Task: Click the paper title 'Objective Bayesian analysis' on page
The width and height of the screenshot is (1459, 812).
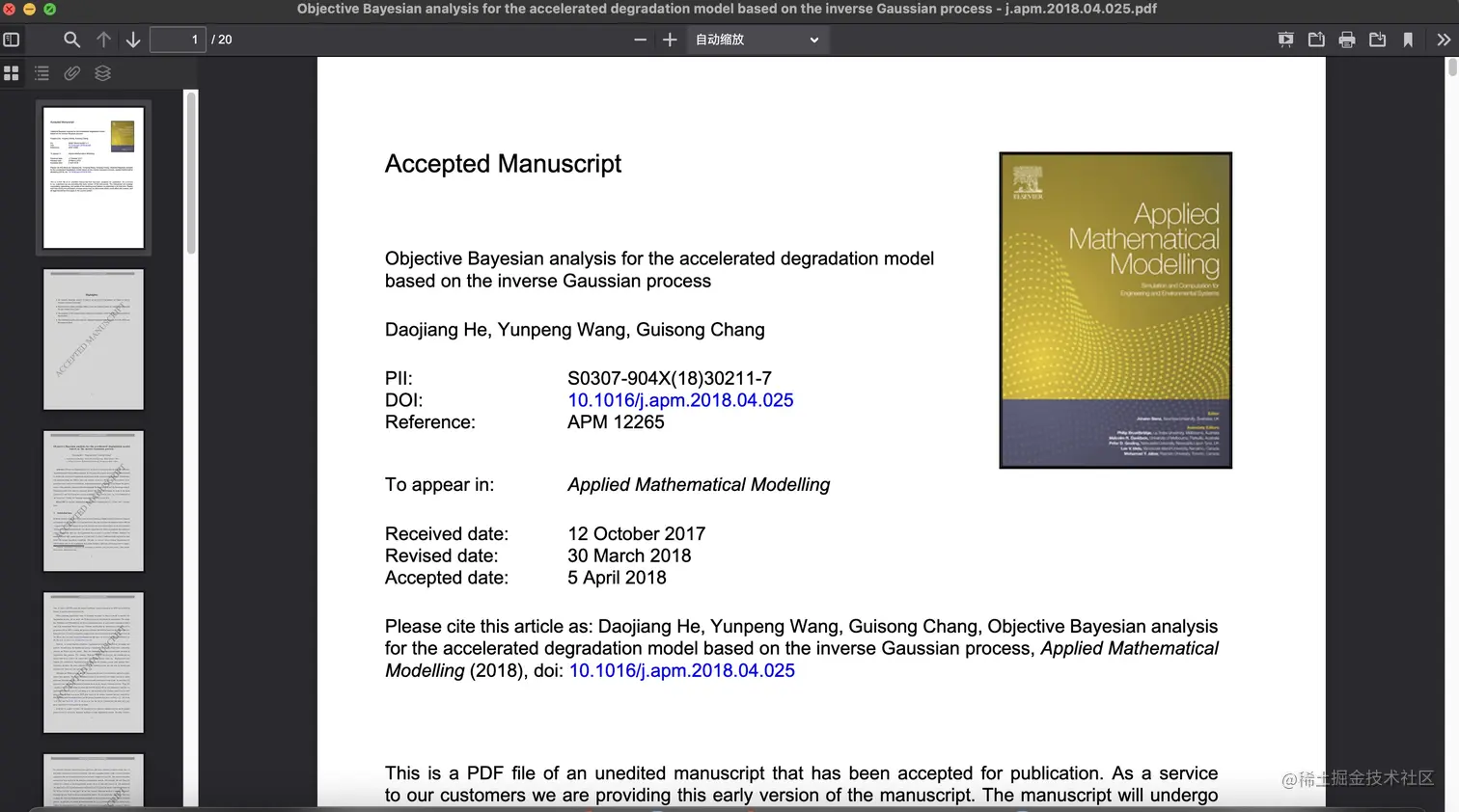Action: [x=659, y=270]
